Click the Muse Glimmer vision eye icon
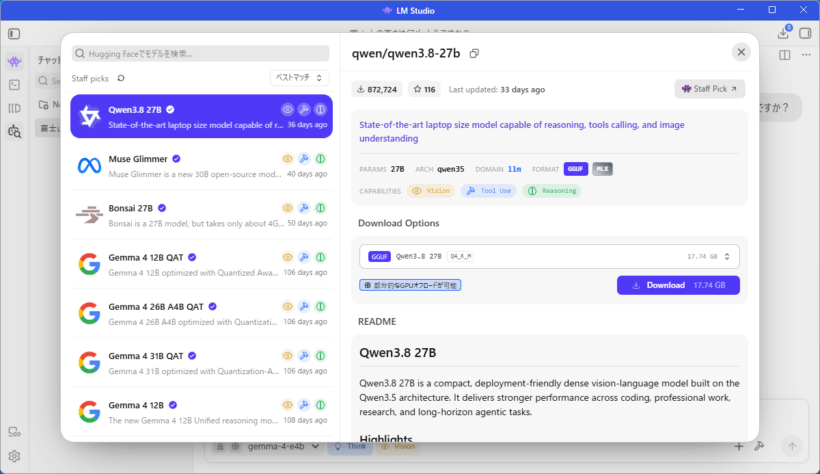820x474 pixels. (x=287, y=159)
